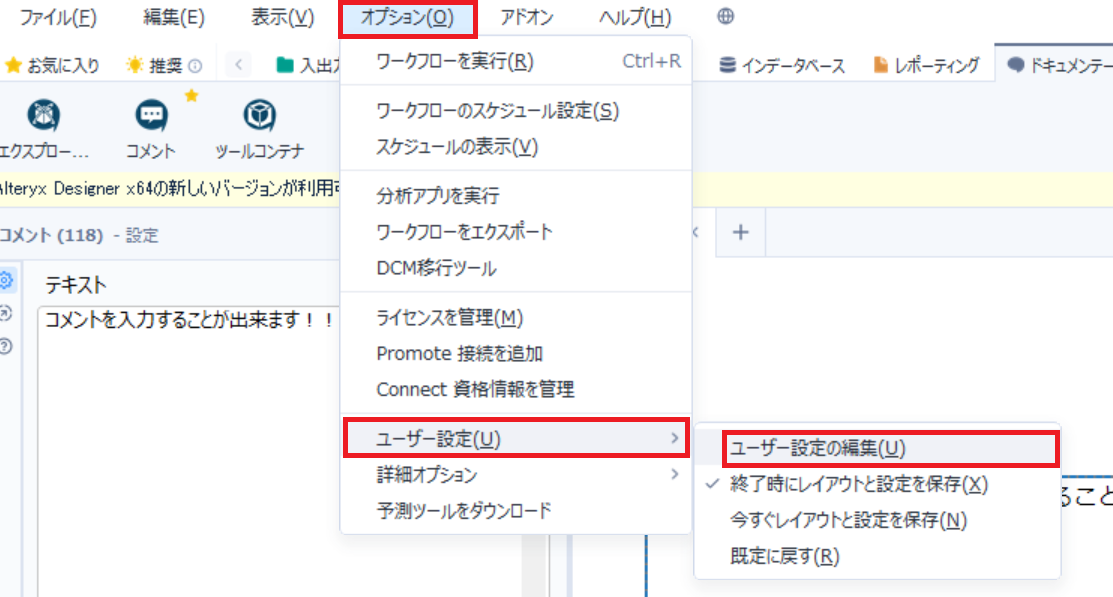Image resolution: width=1113 pixels, height=597 pixels.
Task: Open the help question mark icon
Action: pos(6,346)
